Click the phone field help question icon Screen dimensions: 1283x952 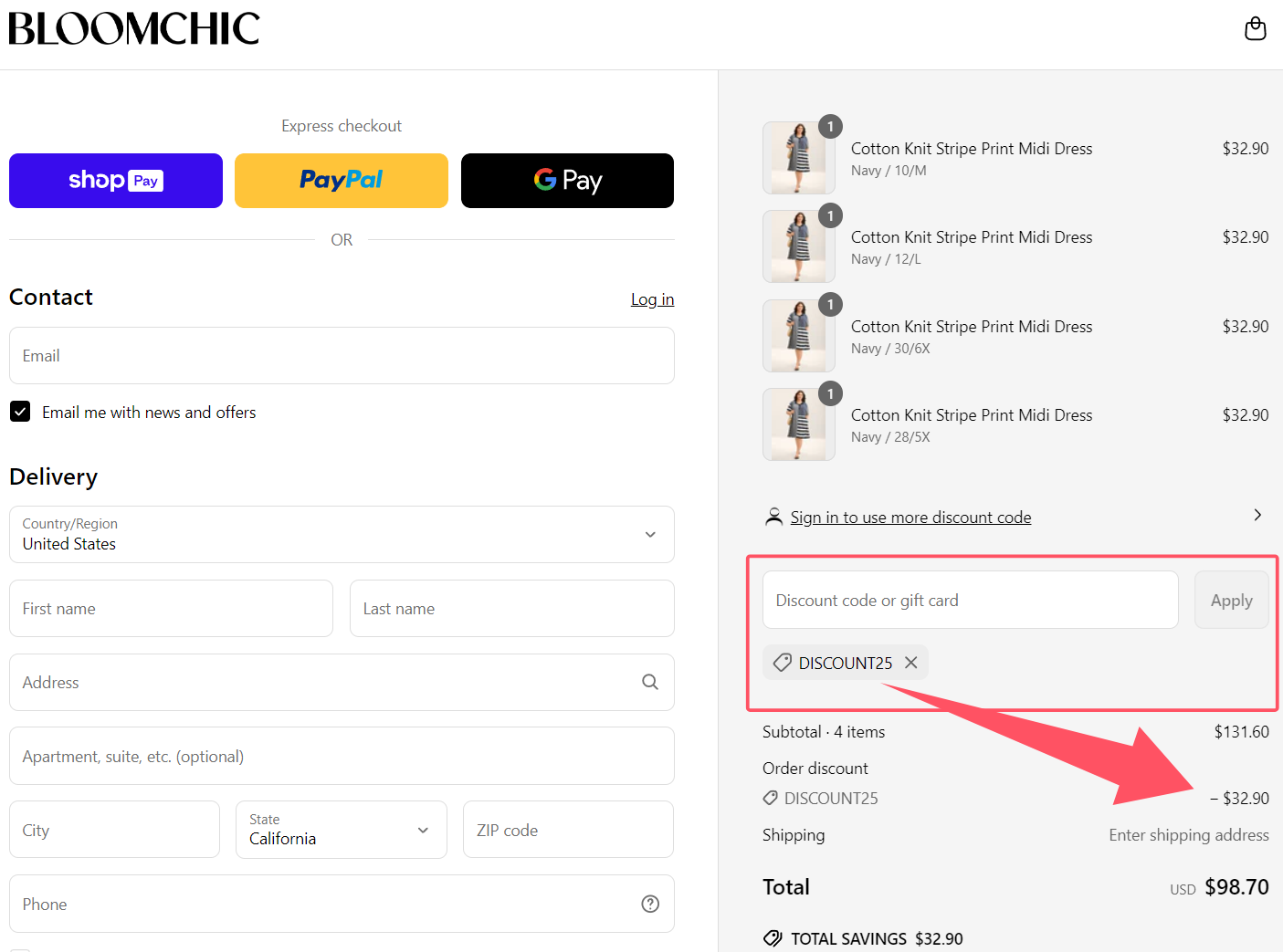coord(650,904)
